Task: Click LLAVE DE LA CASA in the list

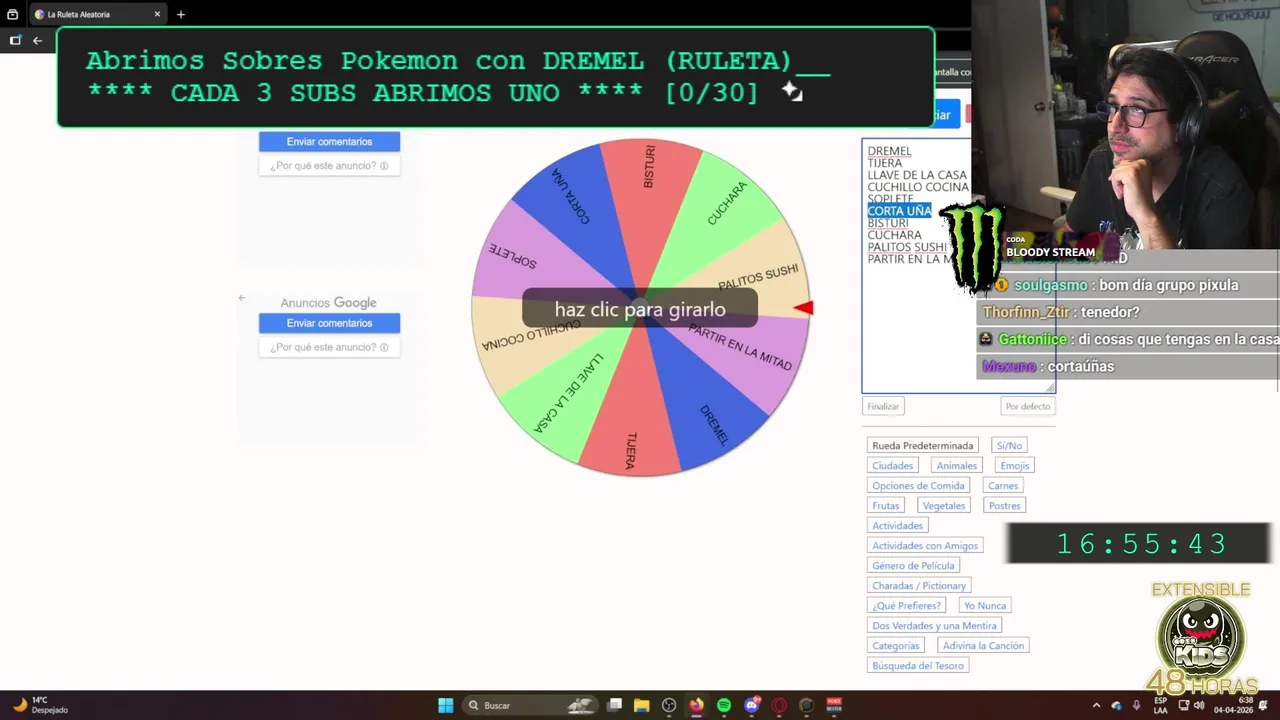Action: coord(917,175)
